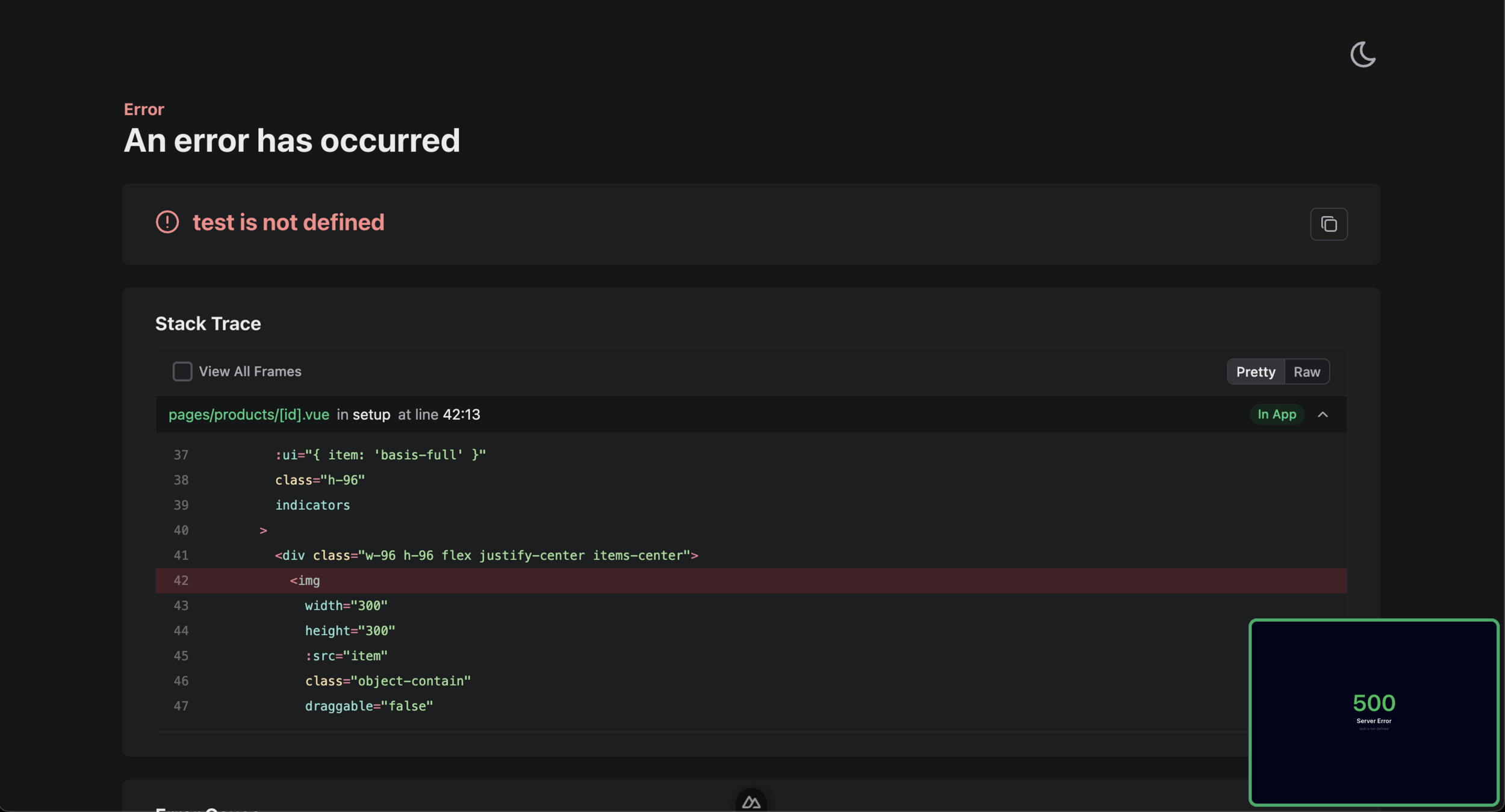Switch to Raw stack trace view
This screenshot has height=812, width=1505.
(1306, 372)
